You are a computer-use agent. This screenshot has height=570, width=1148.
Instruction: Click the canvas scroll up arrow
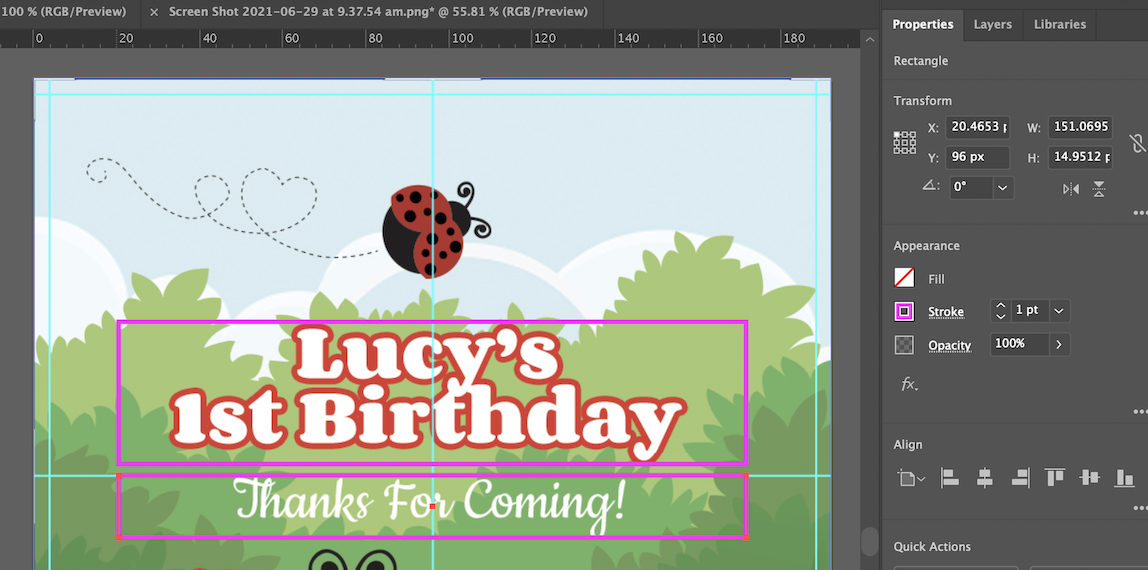(870, 39)
